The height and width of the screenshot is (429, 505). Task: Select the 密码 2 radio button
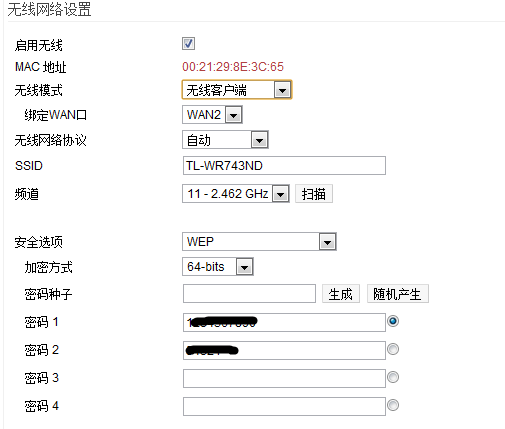[x=393, y=349]
